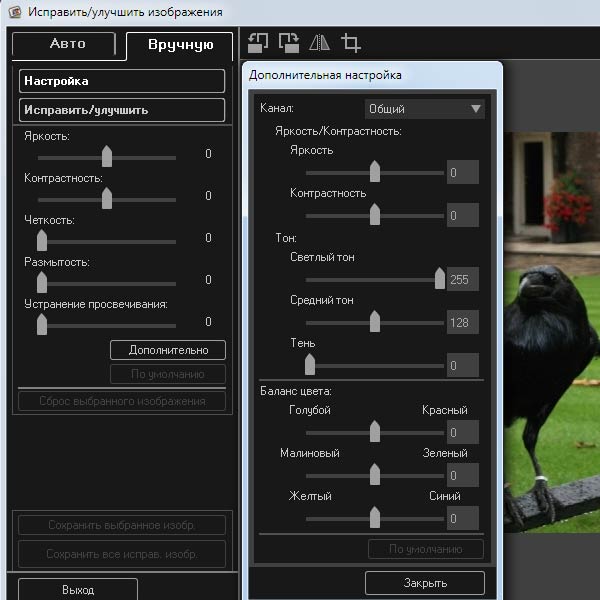Click the Тень slider handle

coord(310,364)
